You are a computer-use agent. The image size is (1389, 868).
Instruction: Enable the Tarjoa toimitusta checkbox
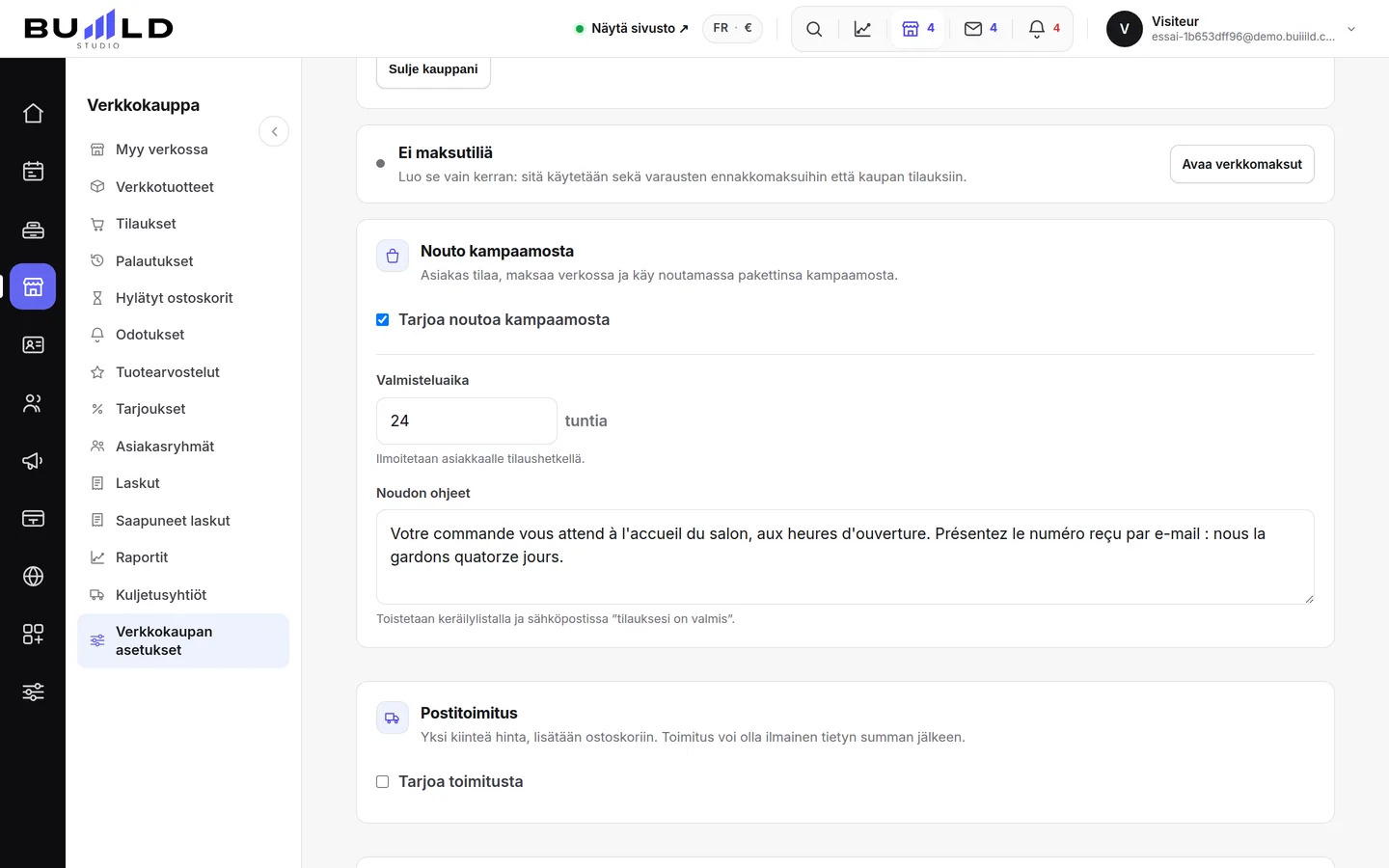tap(383, 781)
